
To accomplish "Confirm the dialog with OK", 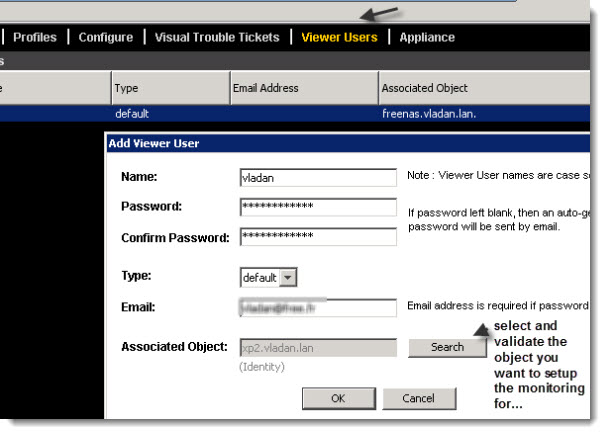I will (x=338, y=399).
